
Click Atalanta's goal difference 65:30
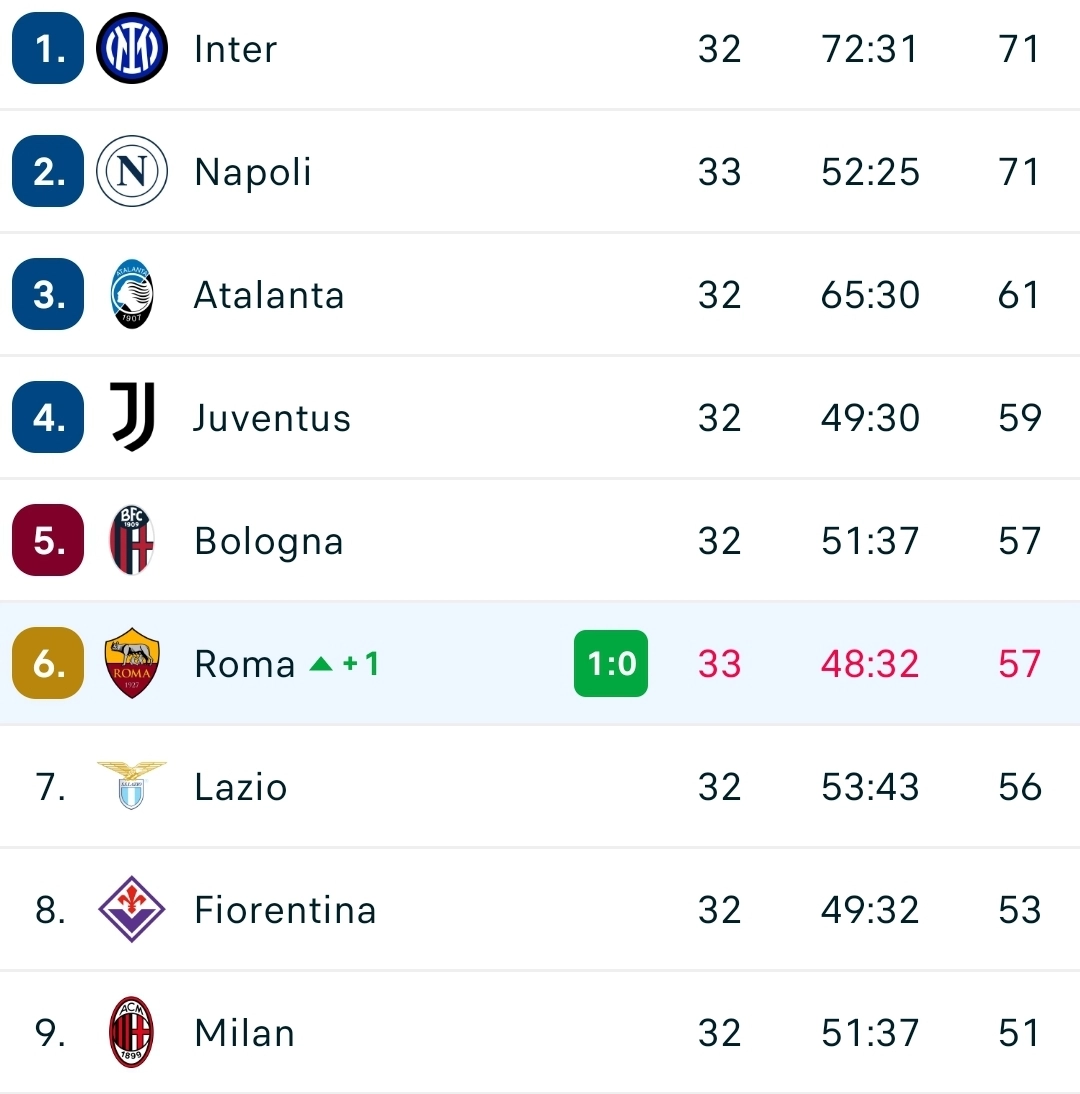click(x=870, y=294)
